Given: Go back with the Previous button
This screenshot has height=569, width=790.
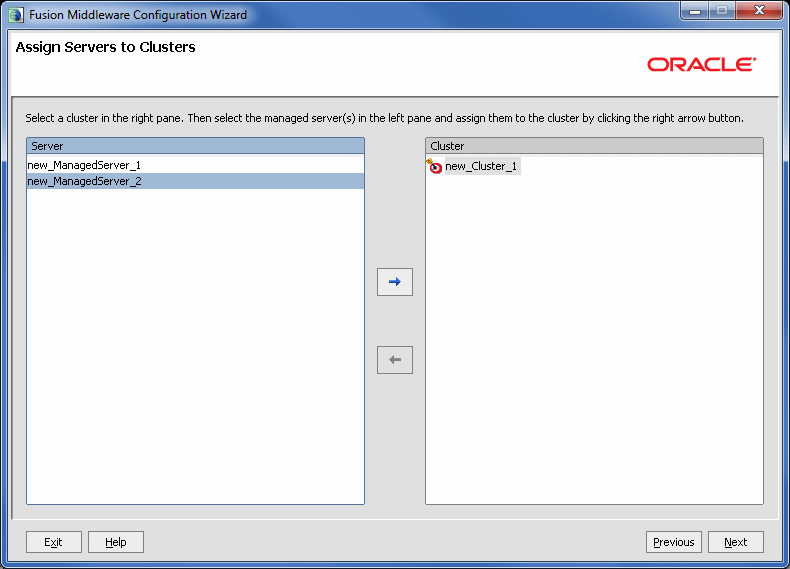Looking at the screenshot, I should [x=674, y=542].
